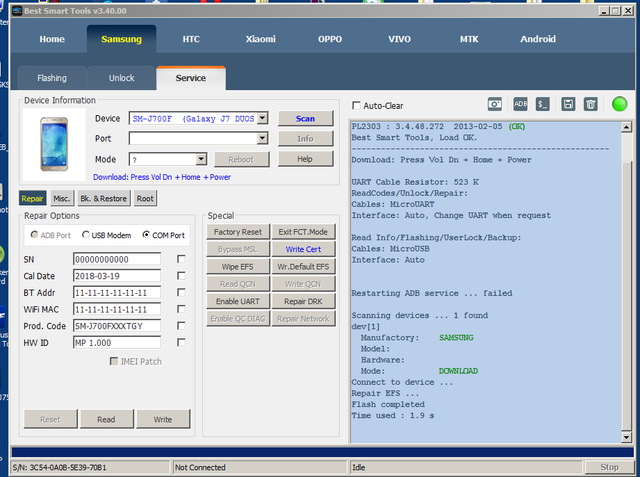Save log with the floppy icon
Image resolution: width=640 pixels, height=477 pixels.
coord(568,104)
